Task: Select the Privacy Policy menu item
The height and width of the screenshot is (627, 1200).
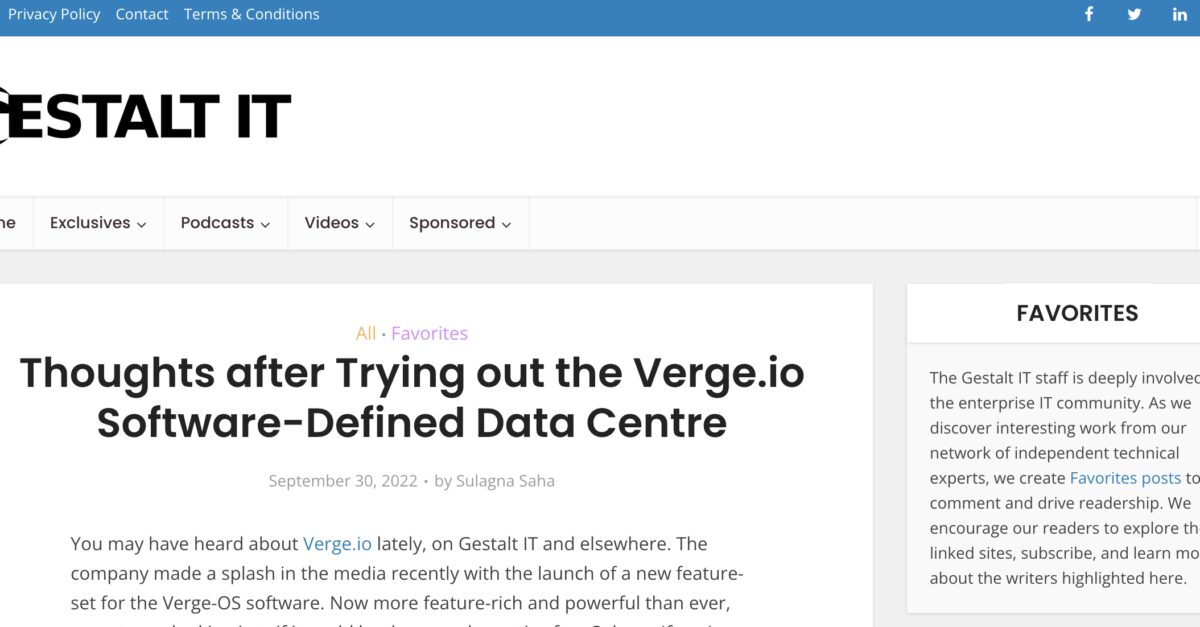Action: tap(54, 13)
